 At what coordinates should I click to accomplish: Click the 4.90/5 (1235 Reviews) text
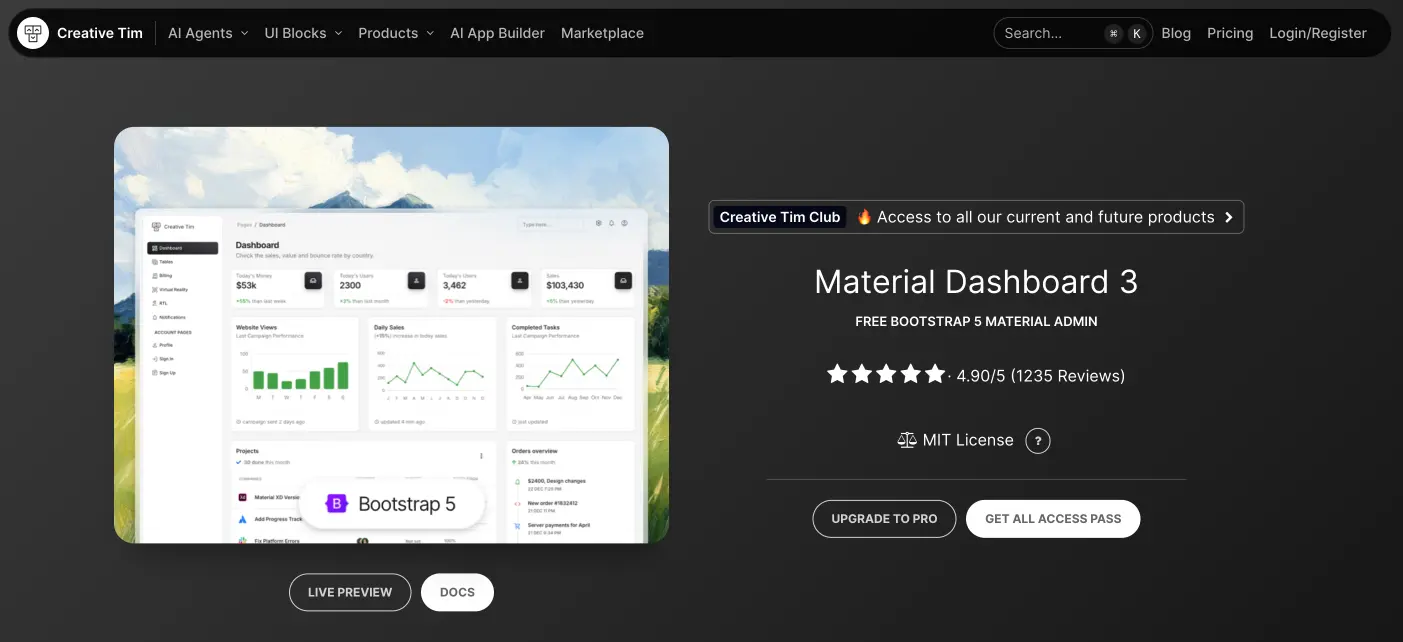coord(1040,376)
